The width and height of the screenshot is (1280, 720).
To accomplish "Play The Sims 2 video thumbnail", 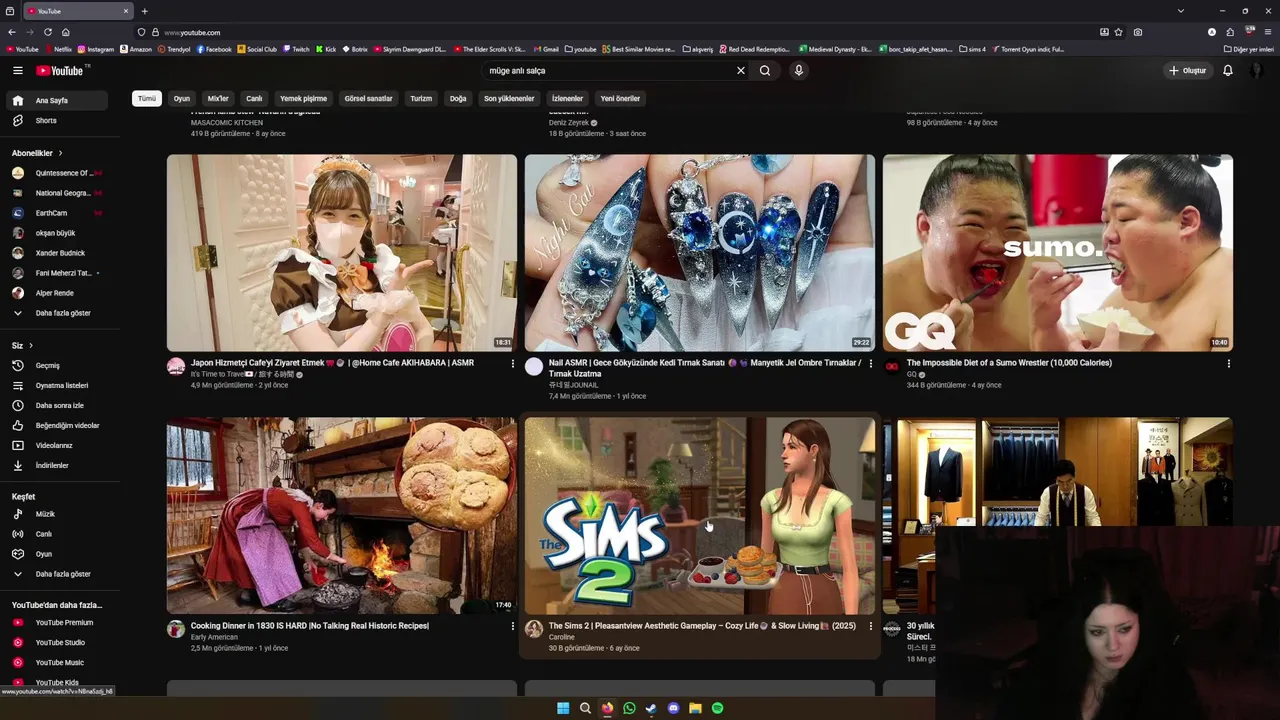I will tap(700, 515).
